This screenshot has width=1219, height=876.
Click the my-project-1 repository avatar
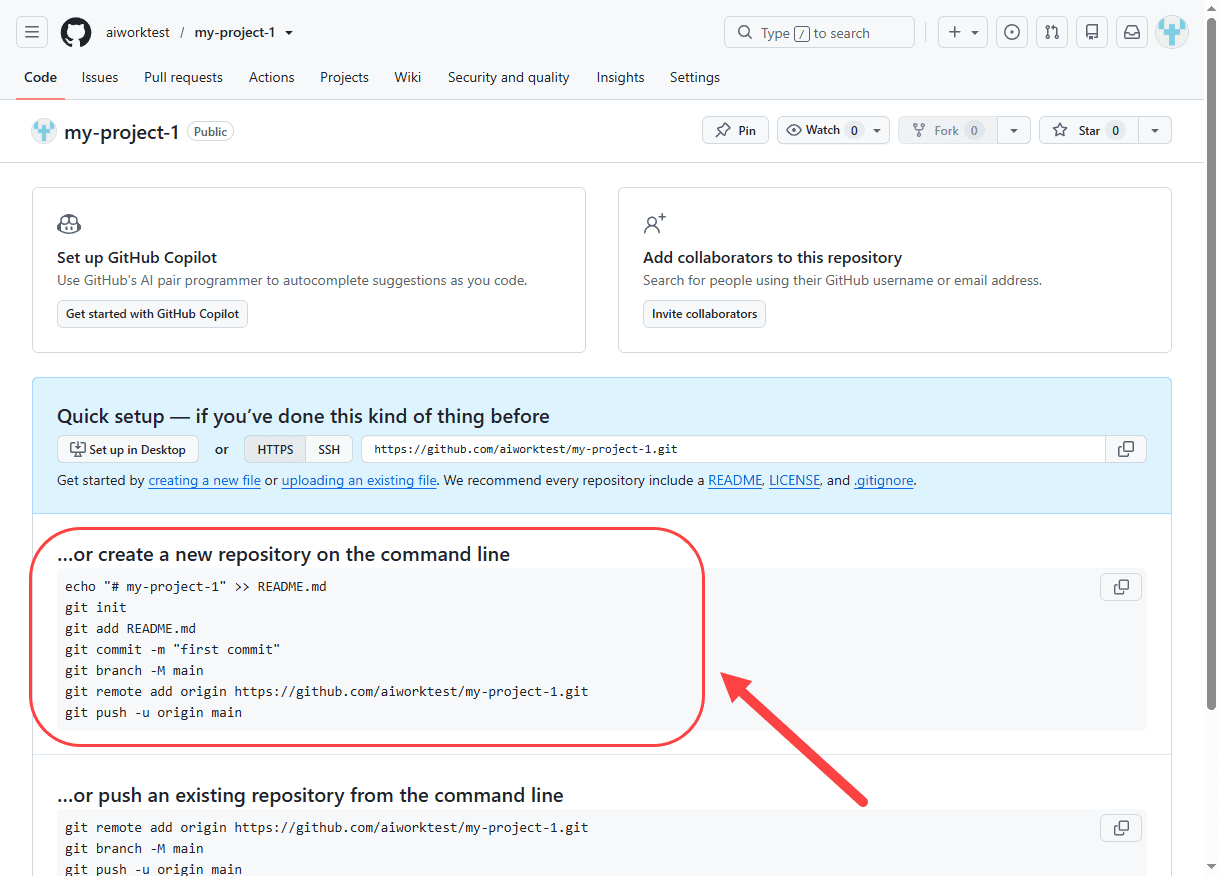(x=44, y=131)
